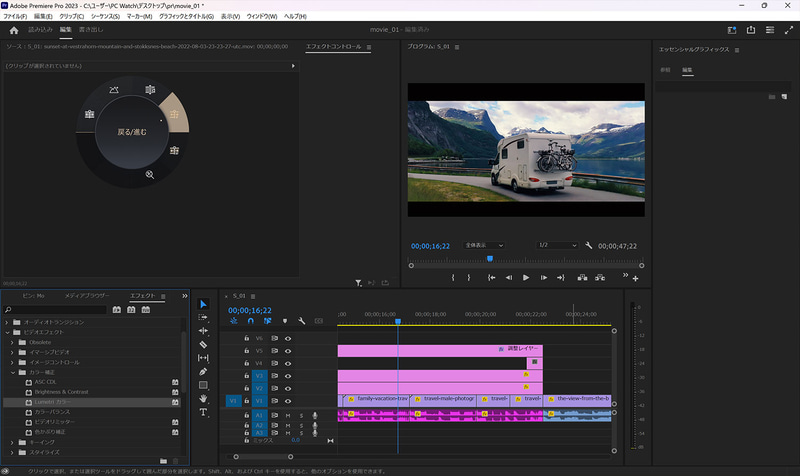The width and height of the screenshot is (800, 476).
Task: Toggle the lock on track V3
Action: pos(247,375)
